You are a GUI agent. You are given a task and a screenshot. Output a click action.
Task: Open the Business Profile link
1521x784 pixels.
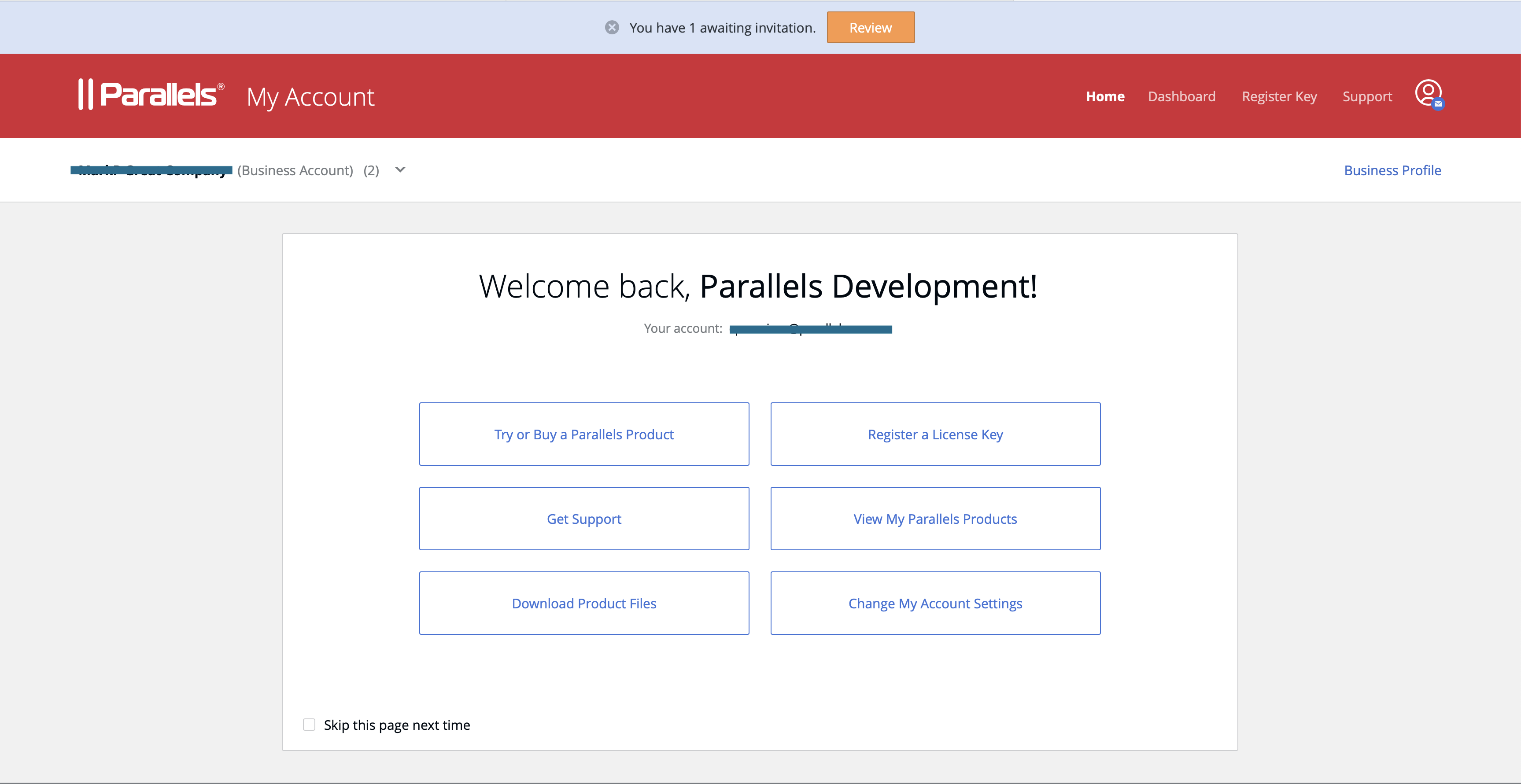tap(1392, 170)
